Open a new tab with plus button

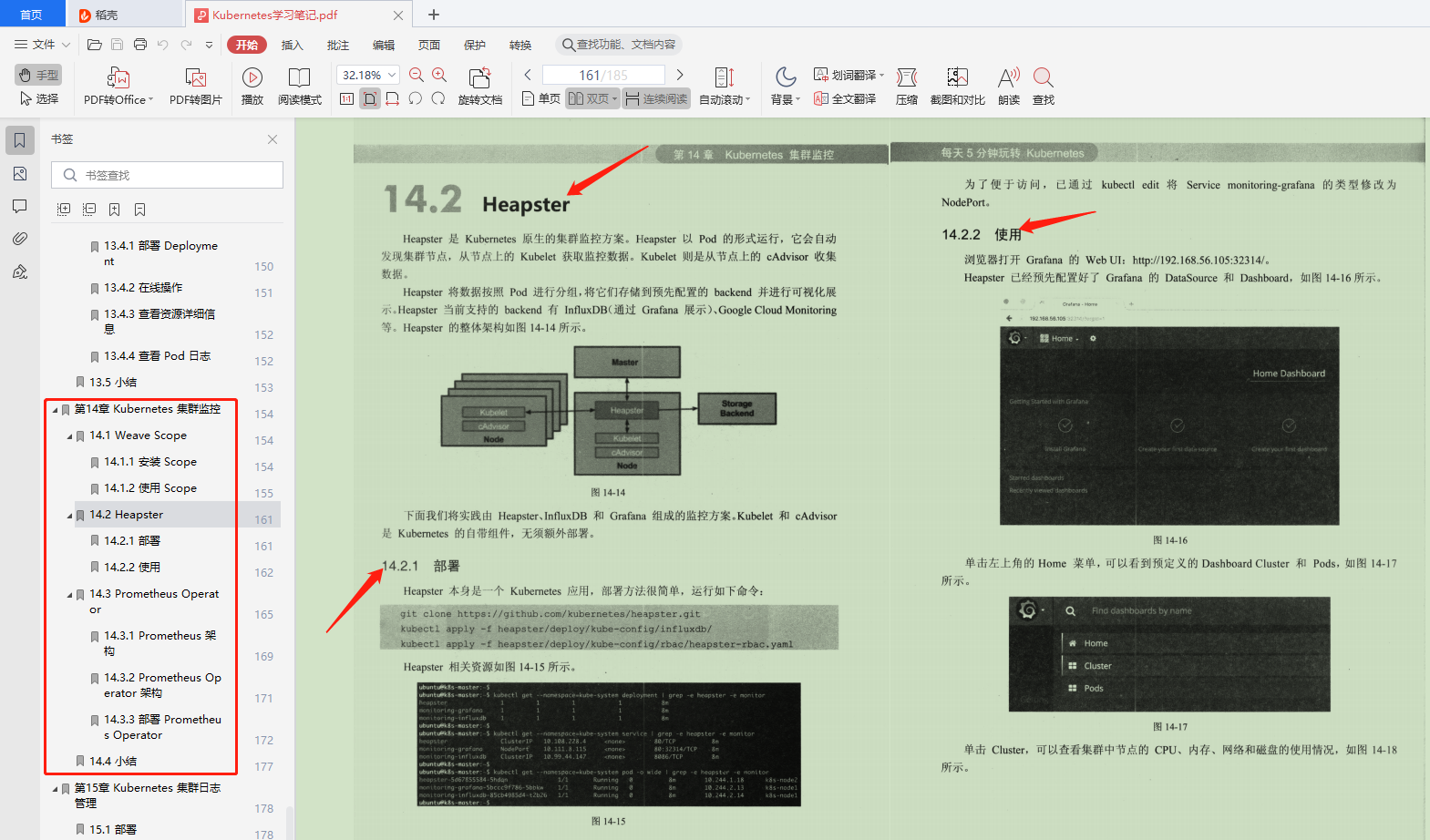point(434,15)
